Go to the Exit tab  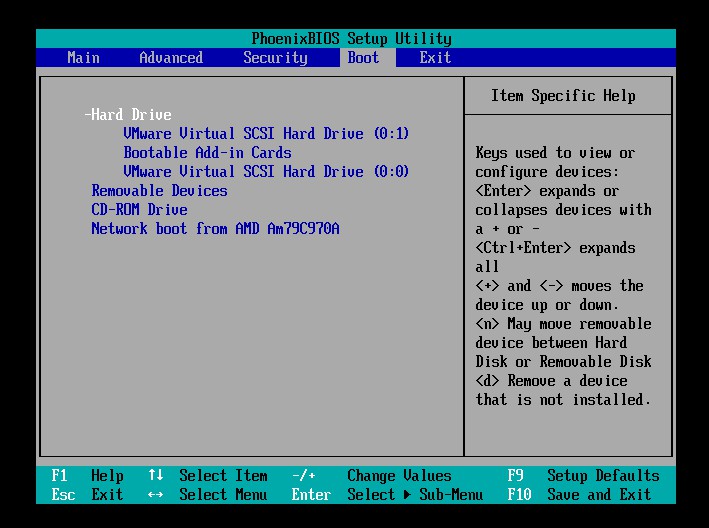435,58
